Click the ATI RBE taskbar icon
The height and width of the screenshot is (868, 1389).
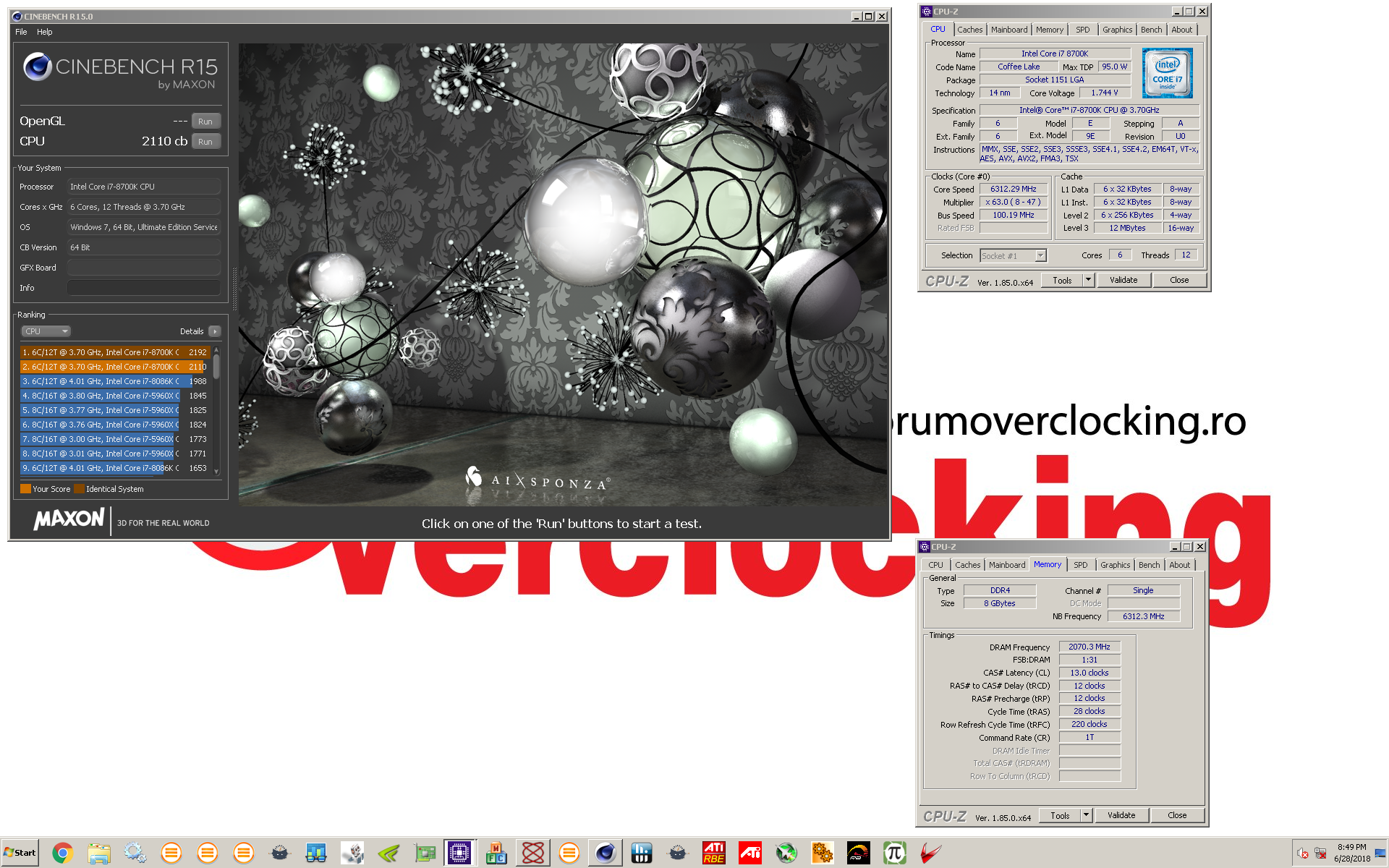pos(713,854)
